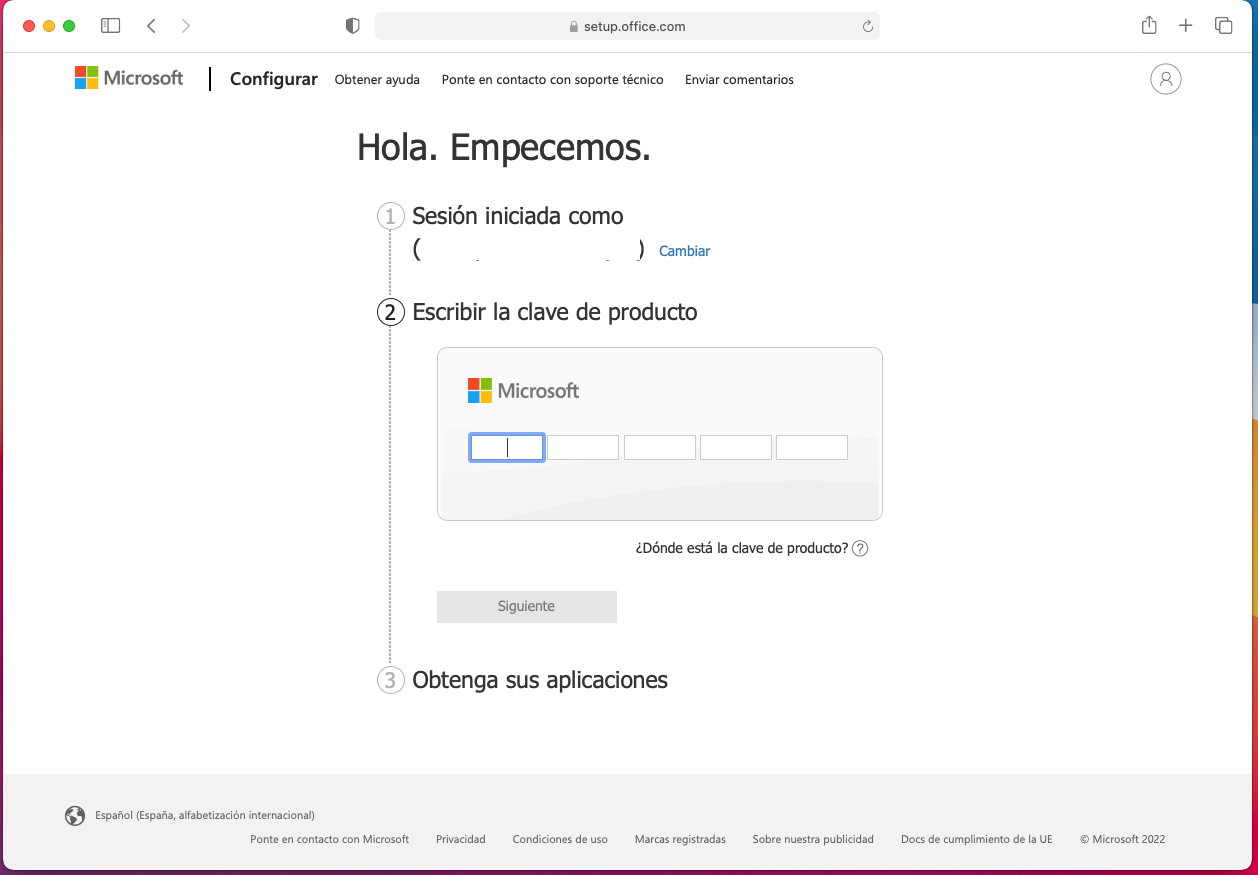Focus the fourth product key field
Screen dimensions: 1258x875
click(736, 447)
